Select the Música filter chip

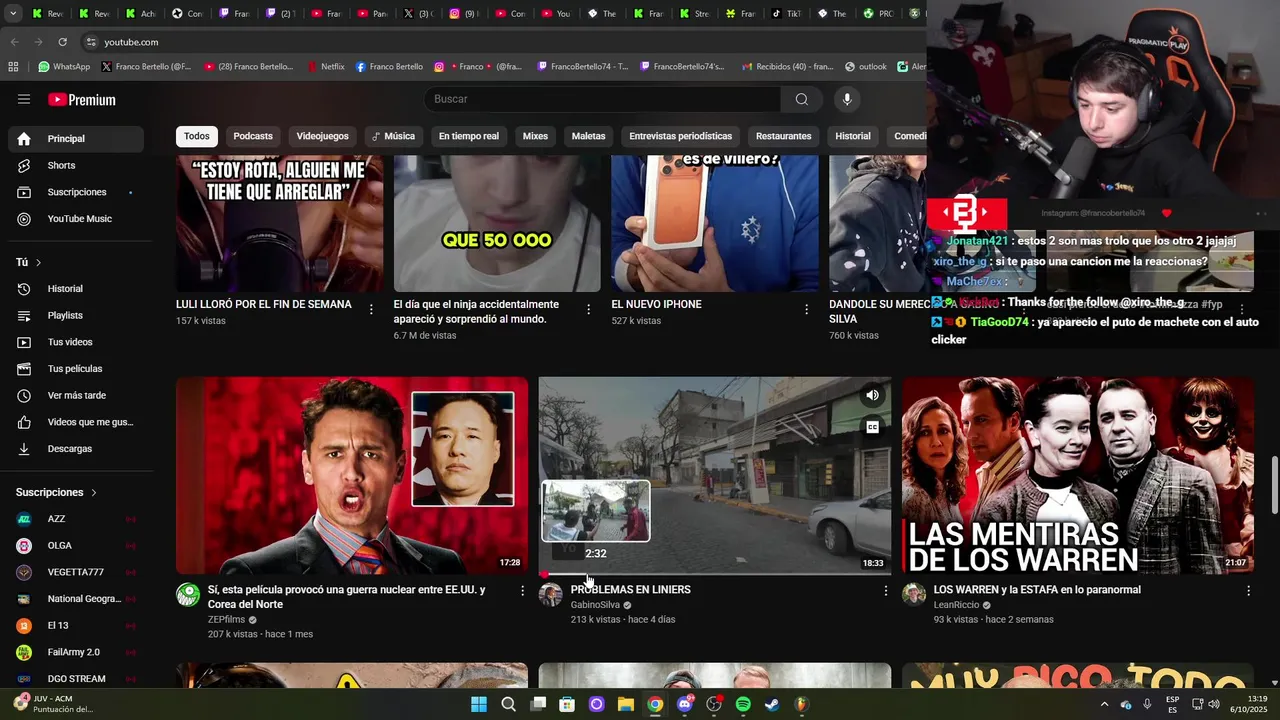[393, 136]
